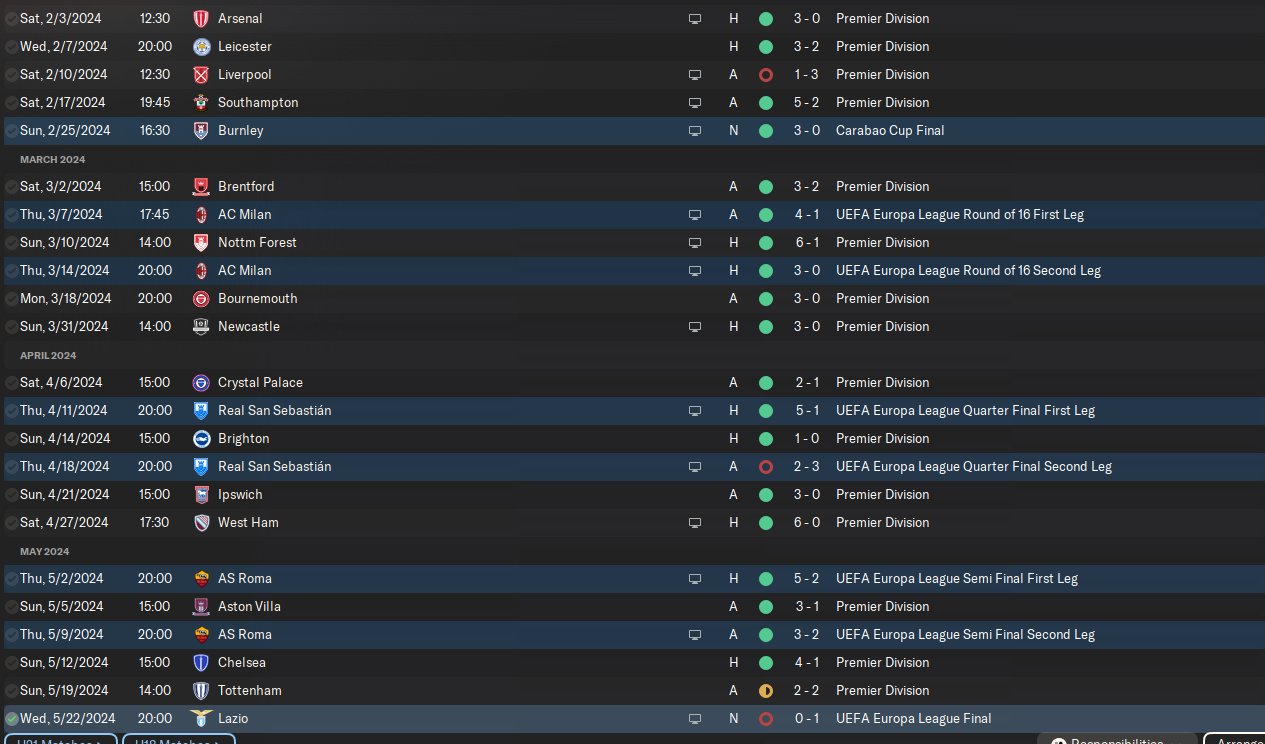1265x744 pixels.
Task: Click the green check mark beside Wed, 5/22/2024
Action: pyautogui.click(x=11, y=718)
